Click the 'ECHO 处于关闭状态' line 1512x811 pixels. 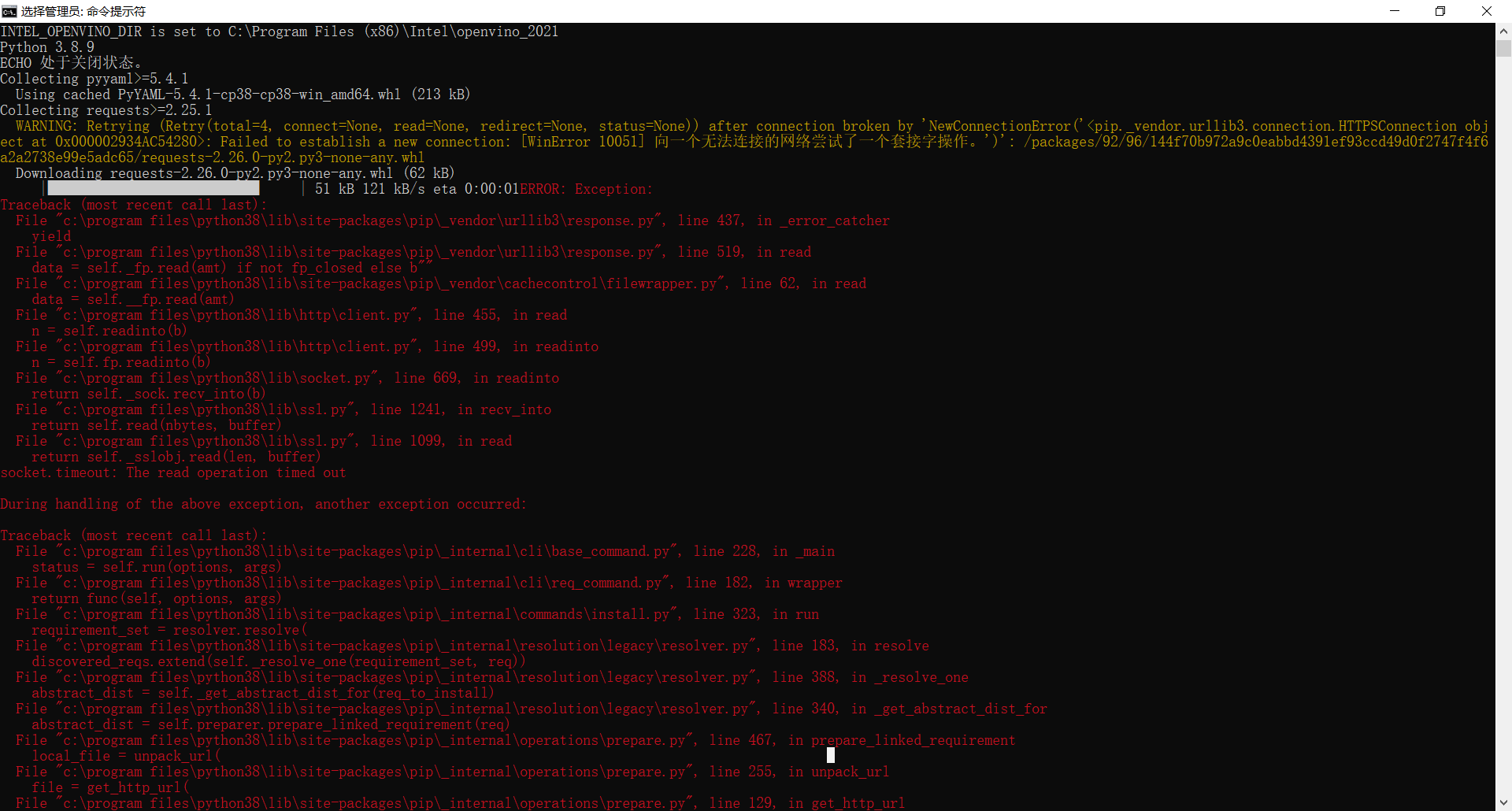pyautogui.click(x=71, y=63)
